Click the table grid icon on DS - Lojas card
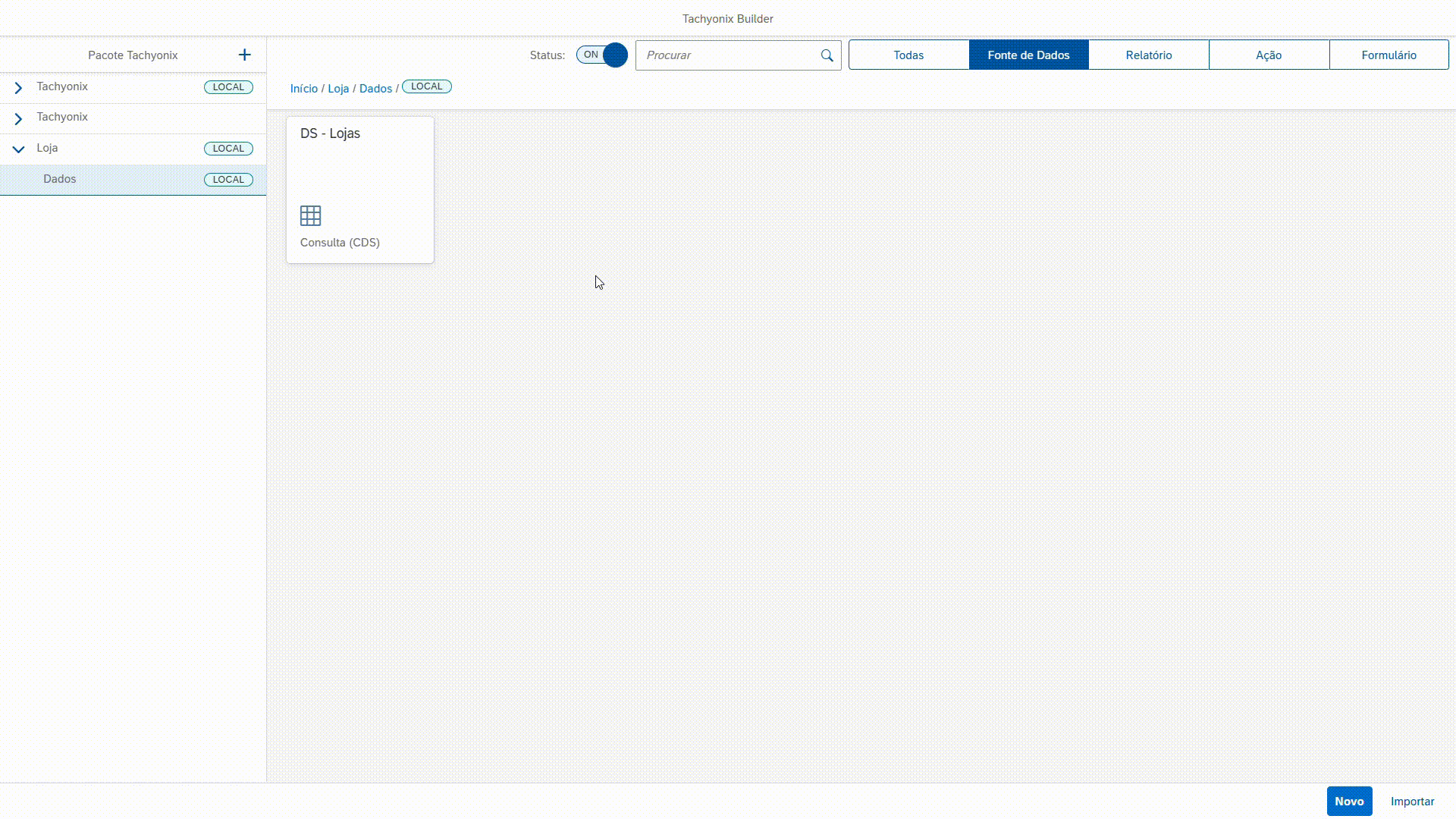This screenshot has width=1456, height=819. pyautogui.click(x=310, y=216)
